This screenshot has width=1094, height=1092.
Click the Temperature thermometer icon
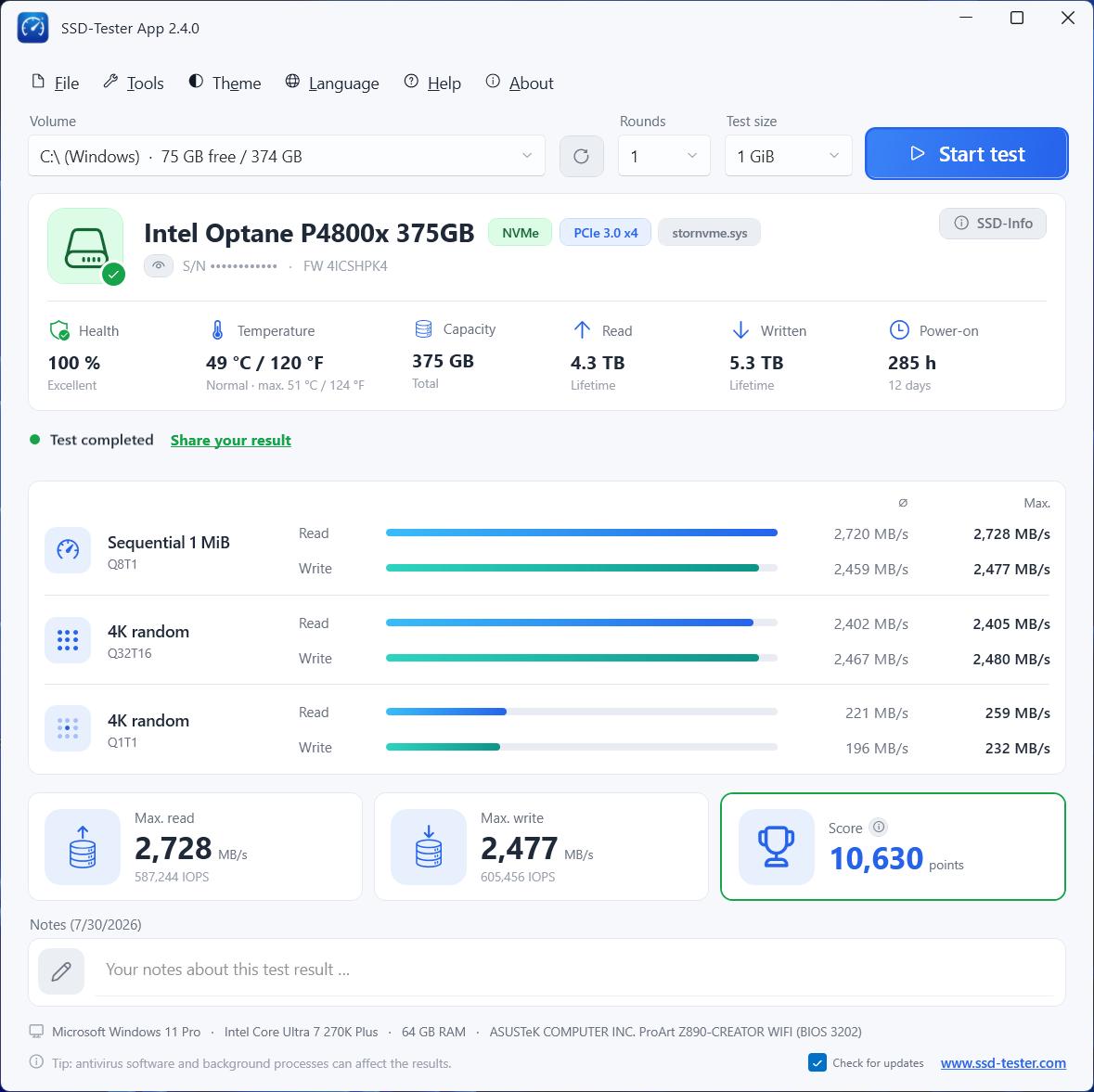[x=218, y=330]
